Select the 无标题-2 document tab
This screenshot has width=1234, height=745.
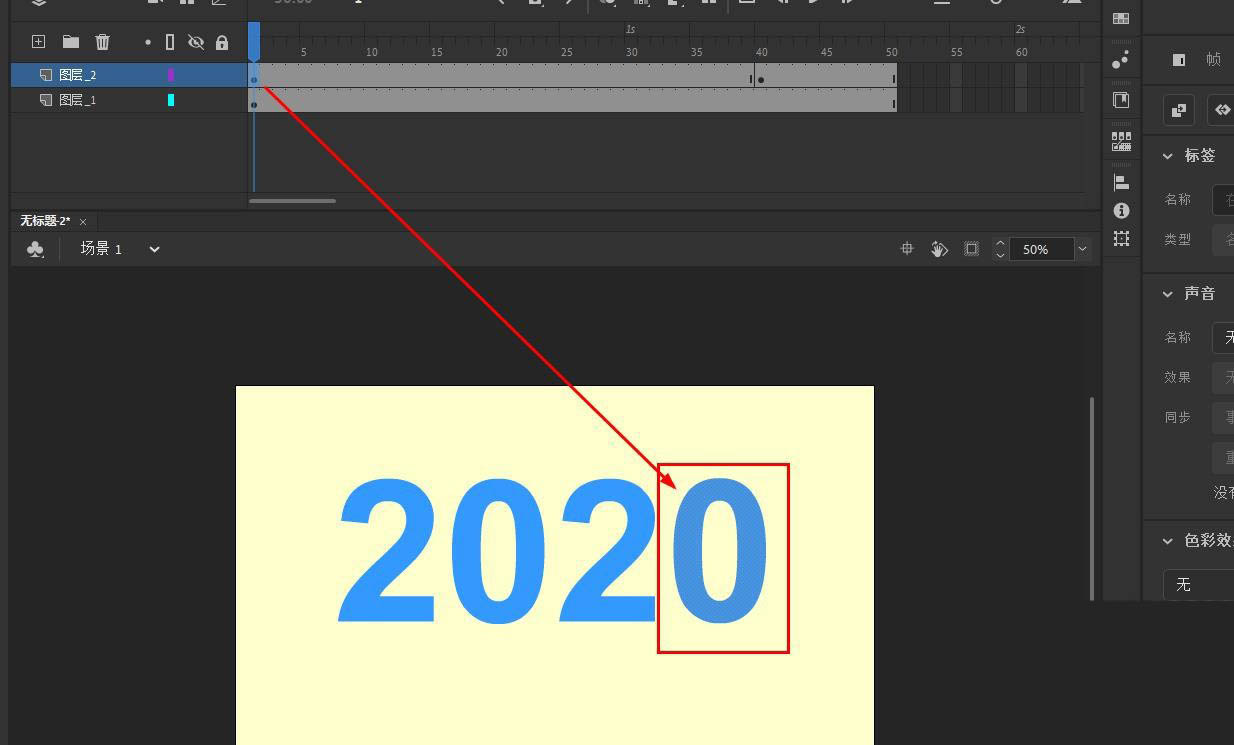[44, 221]
